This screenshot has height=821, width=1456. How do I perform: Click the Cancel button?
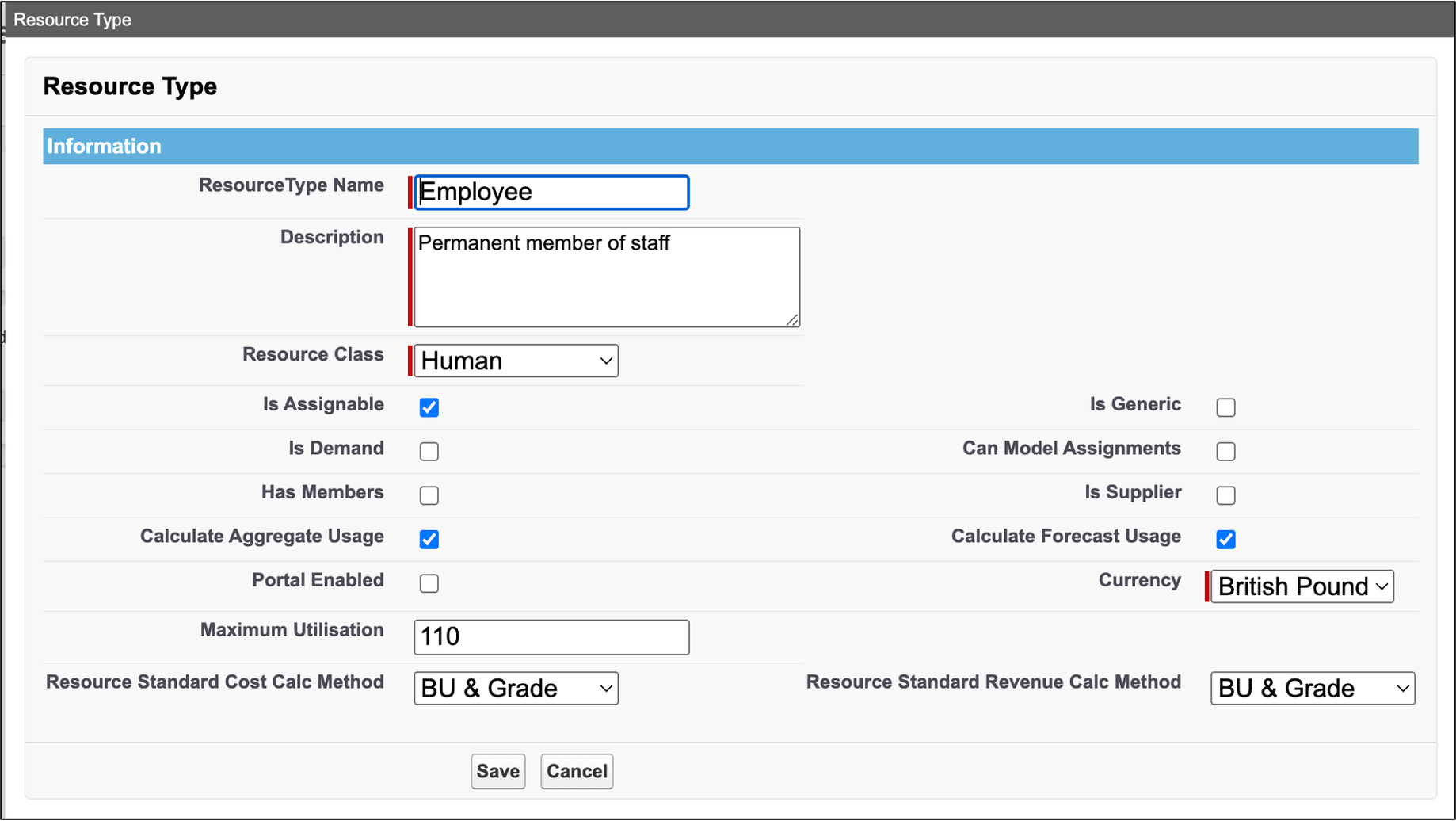point(577,771)
